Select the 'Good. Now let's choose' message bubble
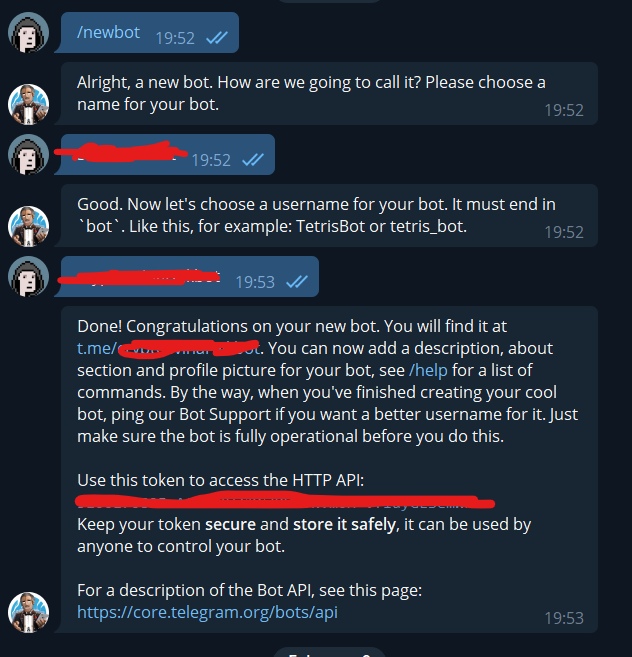 click(329, 215)
